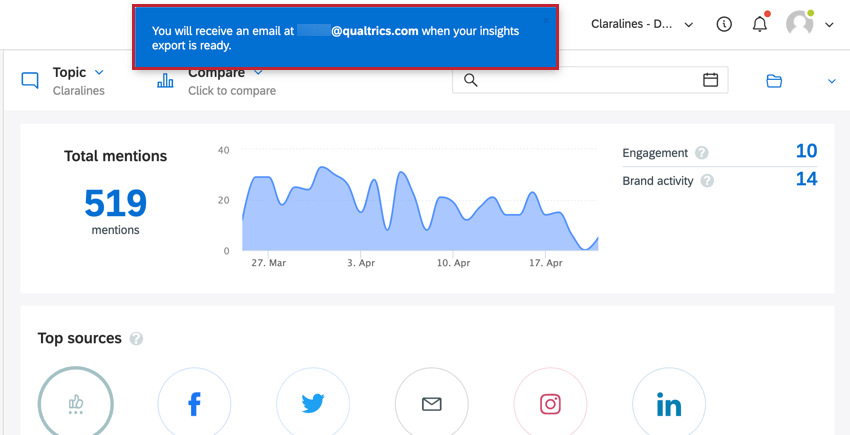Screen dimensions: 850x435
Task: Open the notifications bell
Action: (760, 24)
